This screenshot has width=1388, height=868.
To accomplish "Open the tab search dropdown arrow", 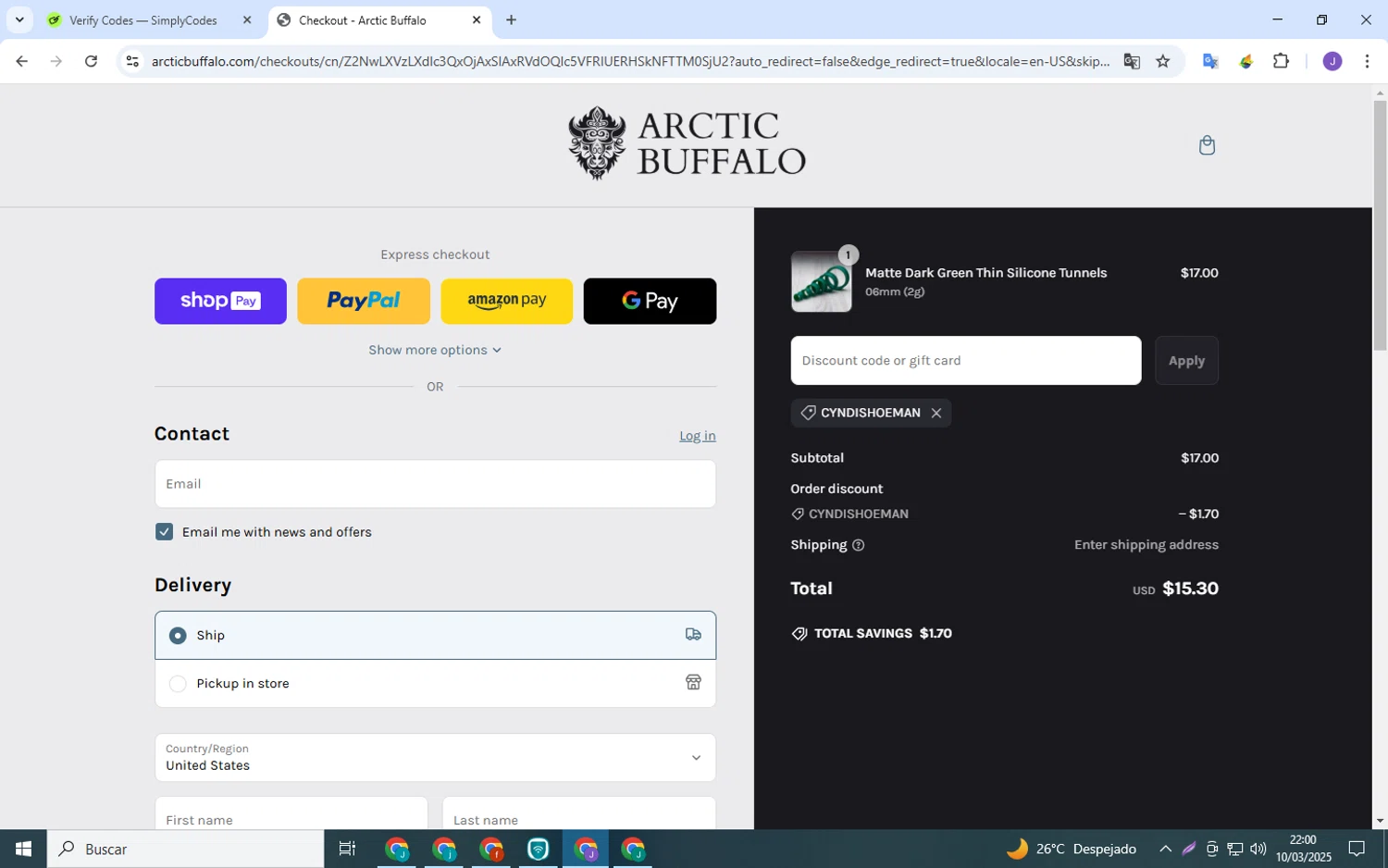I will click(x=19, y=20).
